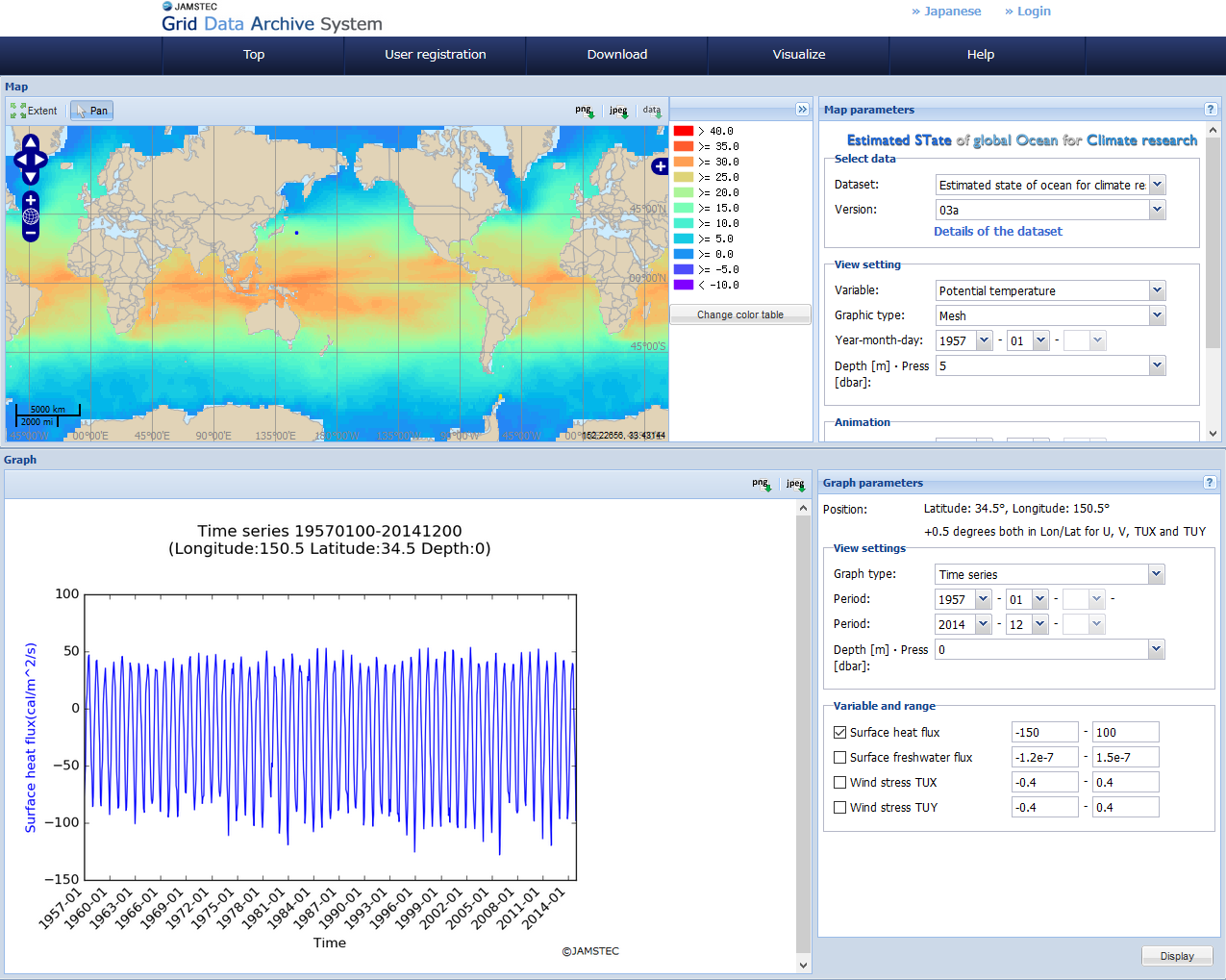
Task: Click the Surface heat flux maximum field 100
Action: (1126, 733)
